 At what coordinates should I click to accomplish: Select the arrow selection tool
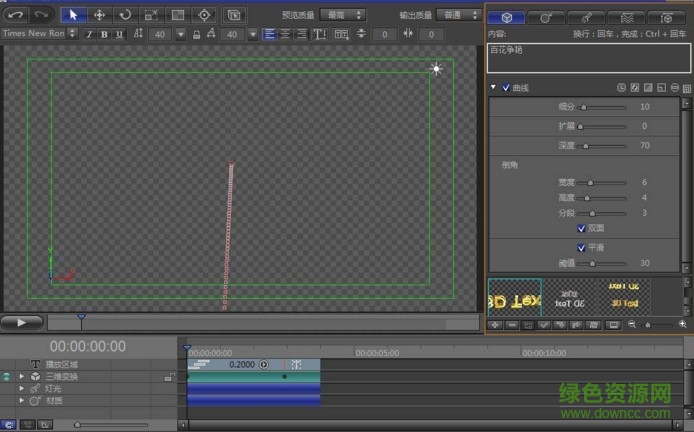(74, 15)
